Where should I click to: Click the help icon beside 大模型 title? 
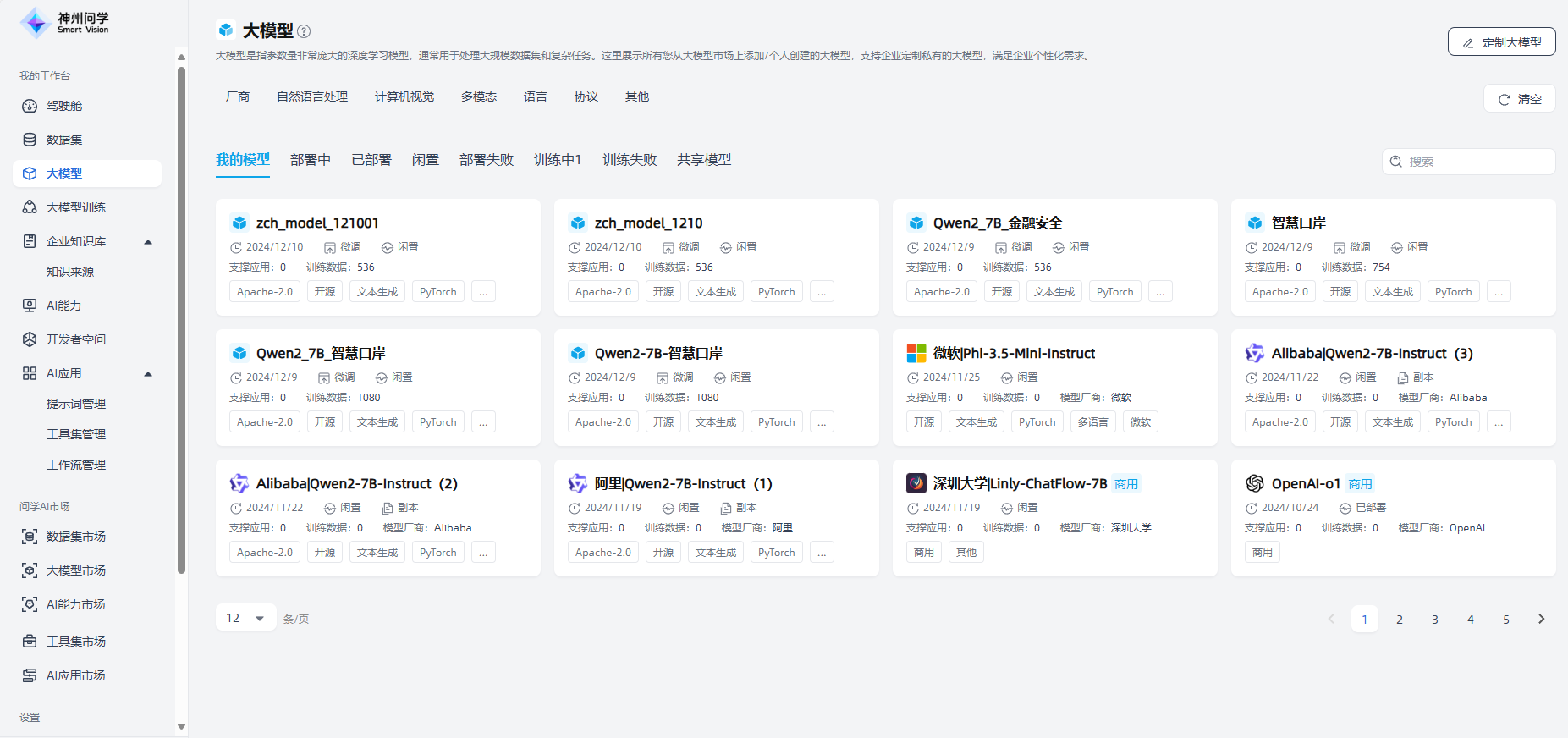pyautogui.click(x=304, y=31)
